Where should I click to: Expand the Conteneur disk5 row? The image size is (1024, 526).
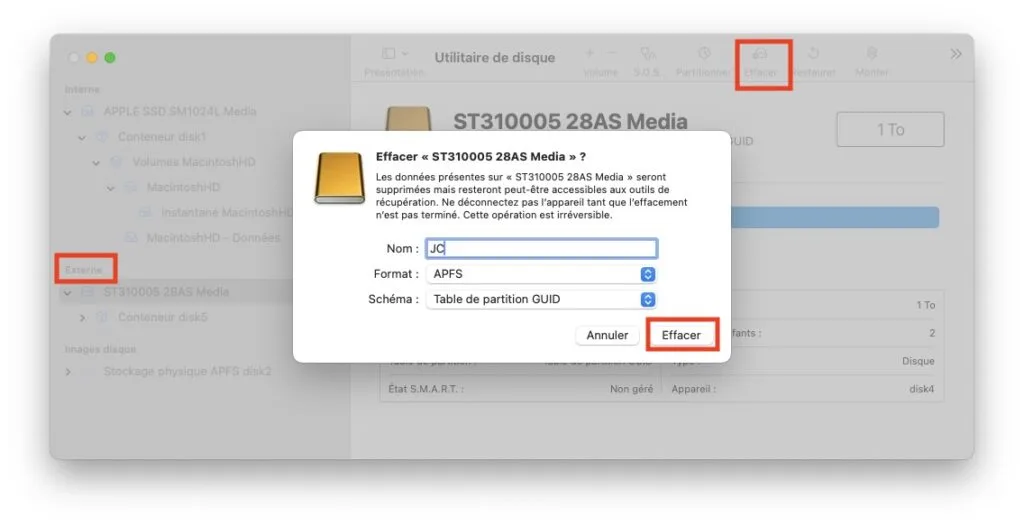pyautogui.click(x=82, y=318)
